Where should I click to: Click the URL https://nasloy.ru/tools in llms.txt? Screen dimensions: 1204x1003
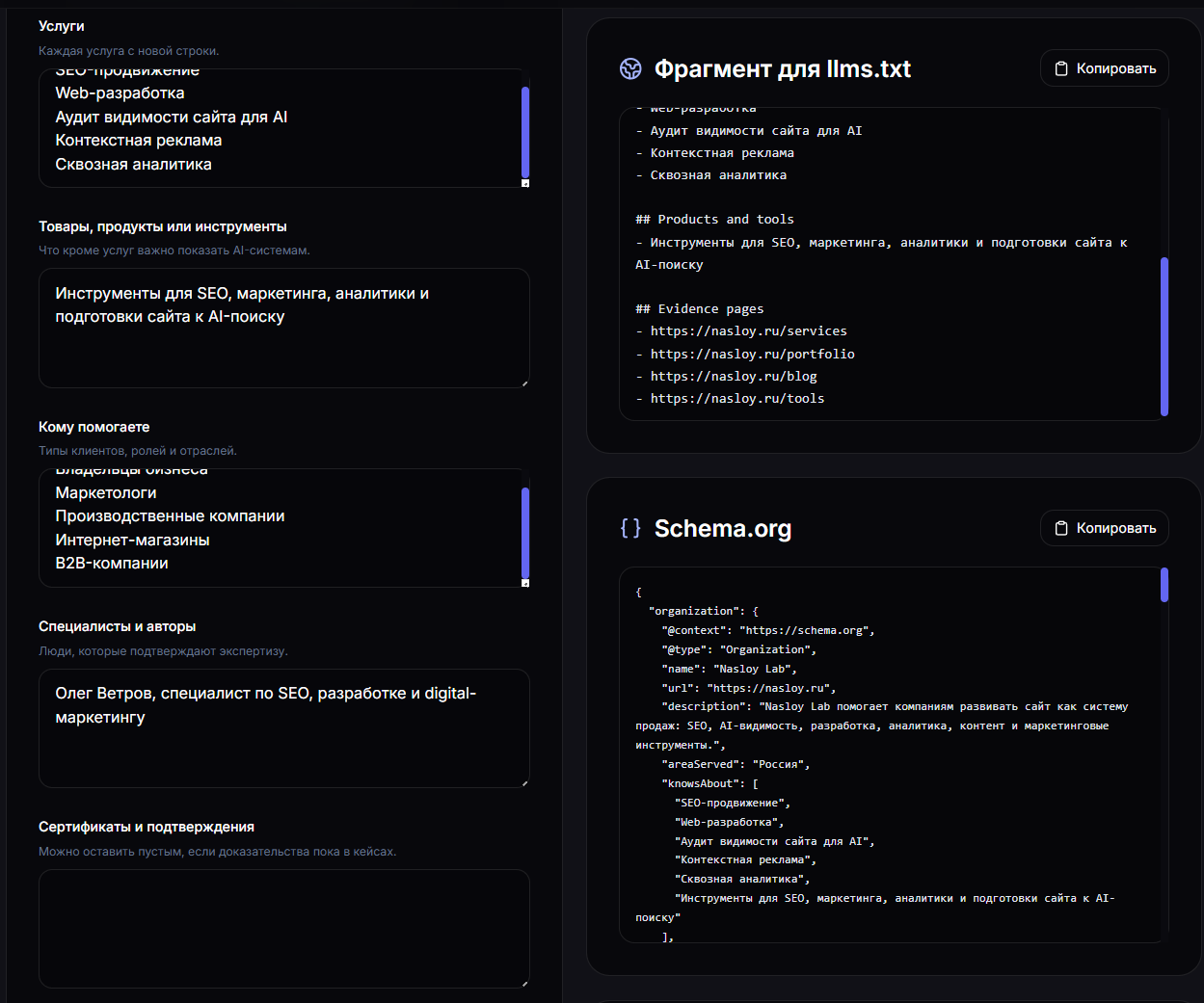pyautogui.click(x=737, y=398)
